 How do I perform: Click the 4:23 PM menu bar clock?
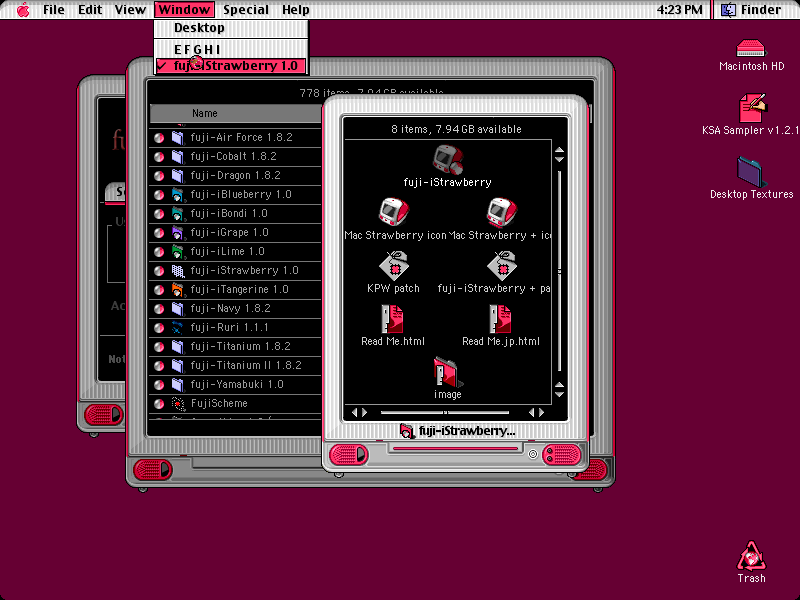679,10
